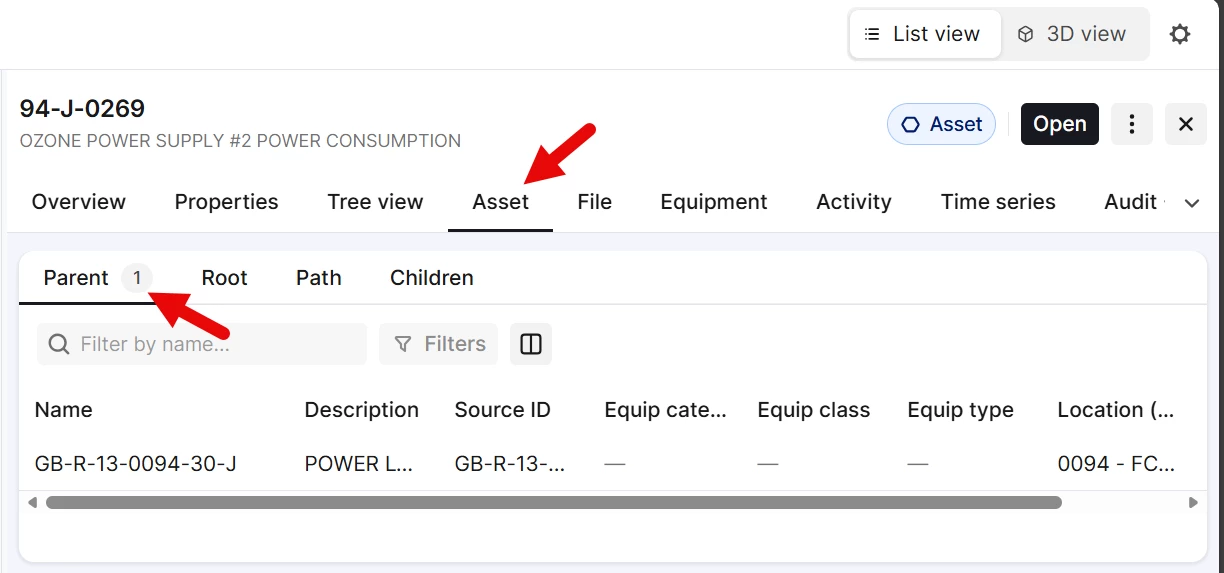The width and height of the screenshot is (1224, 573).
Task: Switch to the Children sub-tab
Action: click(431, 278)
